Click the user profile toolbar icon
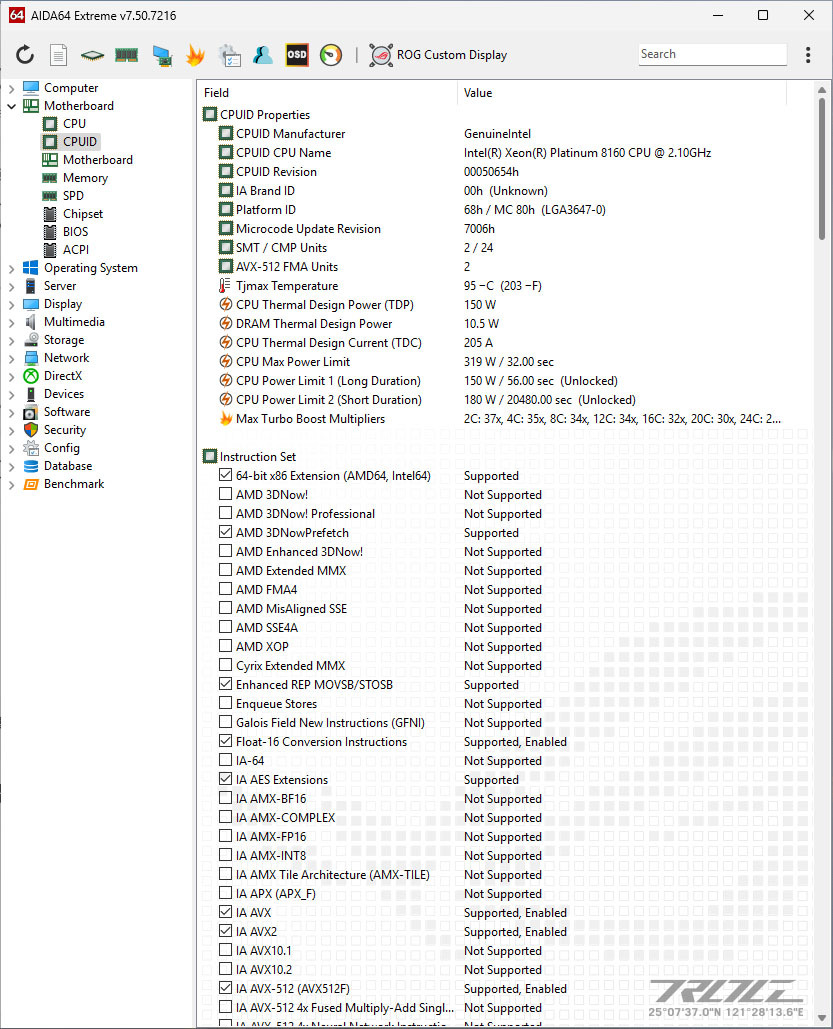The image size is (833, 1029). coord(263,55)
